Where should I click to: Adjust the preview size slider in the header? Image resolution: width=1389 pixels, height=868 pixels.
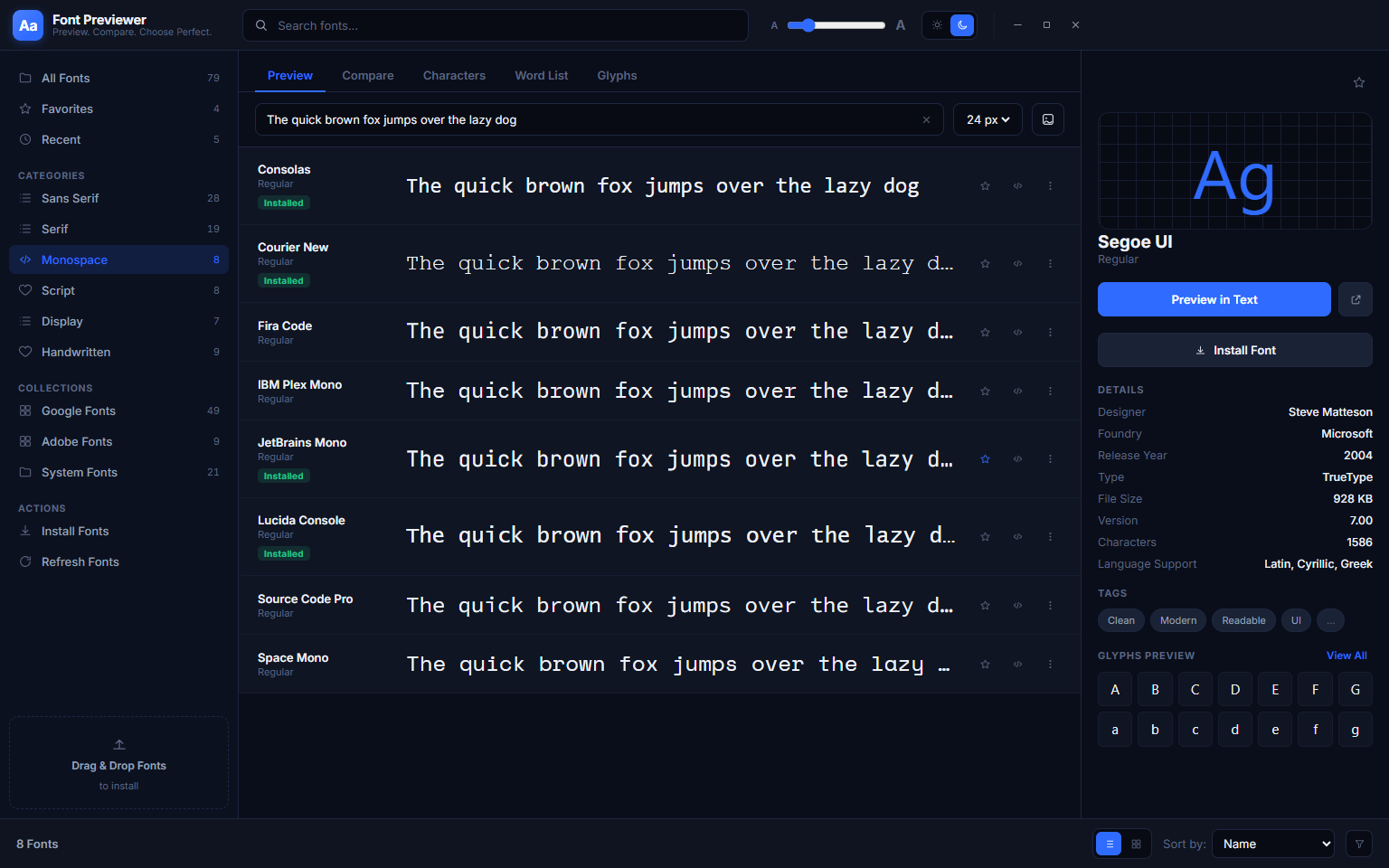pos(836,25)
